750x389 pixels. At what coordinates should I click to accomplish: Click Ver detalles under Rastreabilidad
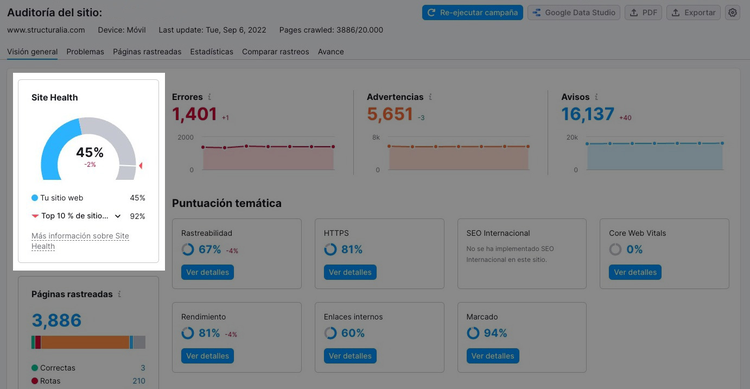click(x=207, y=272)
